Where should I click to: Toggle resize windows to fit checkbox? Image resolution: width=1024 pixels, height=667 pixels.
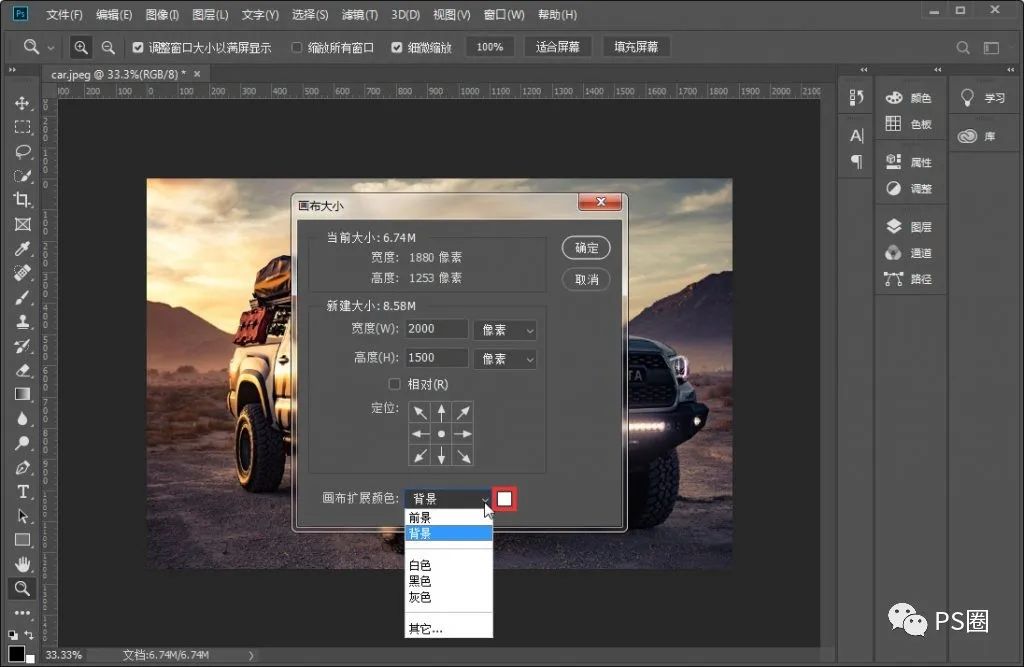click(x=138, y=47)
